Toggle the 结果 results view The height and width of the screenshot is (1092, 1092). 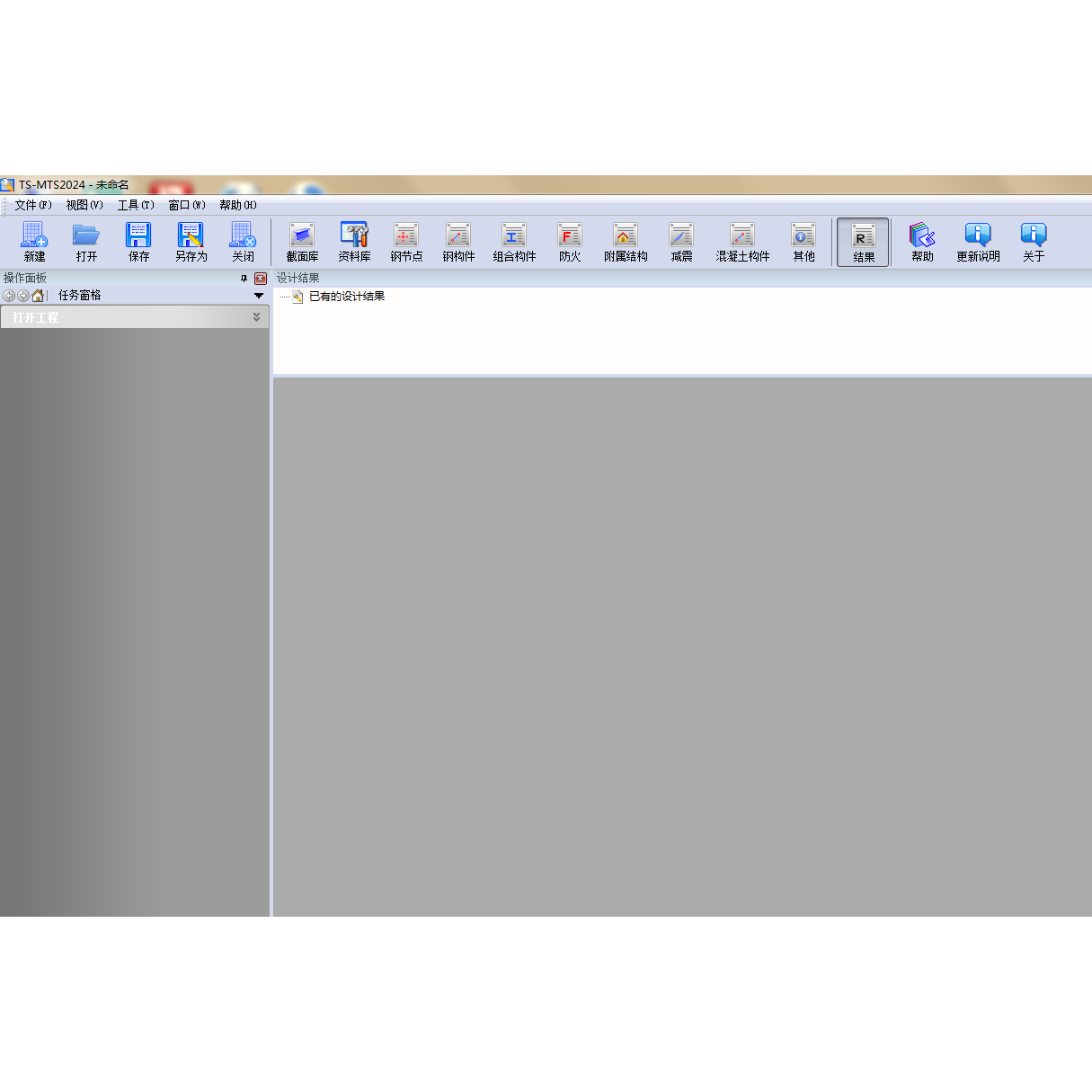pyautogui.click(x=862, y=242)
